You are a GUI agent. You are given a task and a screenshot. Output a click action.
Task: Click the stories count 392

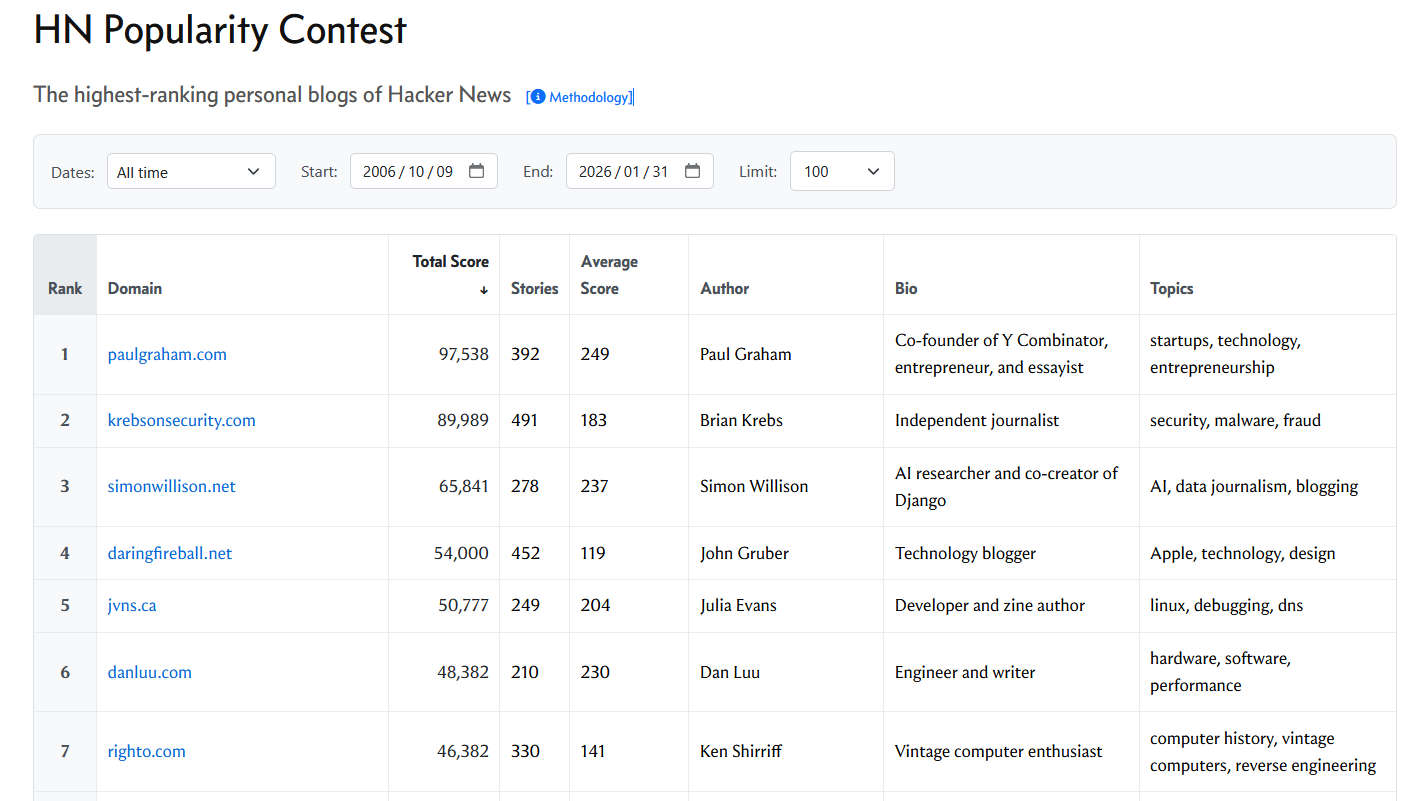tap(525, 354)
